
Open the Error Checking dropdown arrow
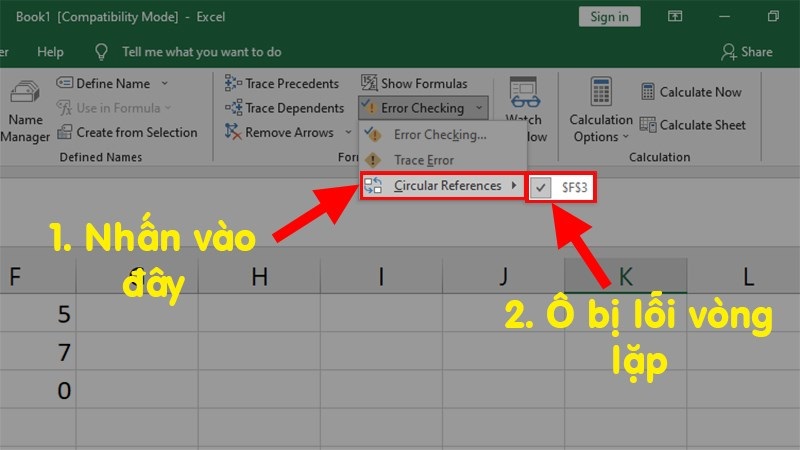click(479, 108)
